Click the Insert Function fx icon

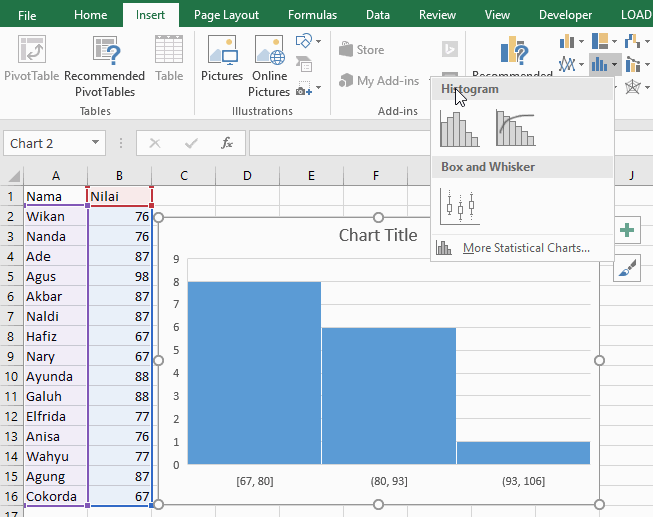[x=227, y=143]
